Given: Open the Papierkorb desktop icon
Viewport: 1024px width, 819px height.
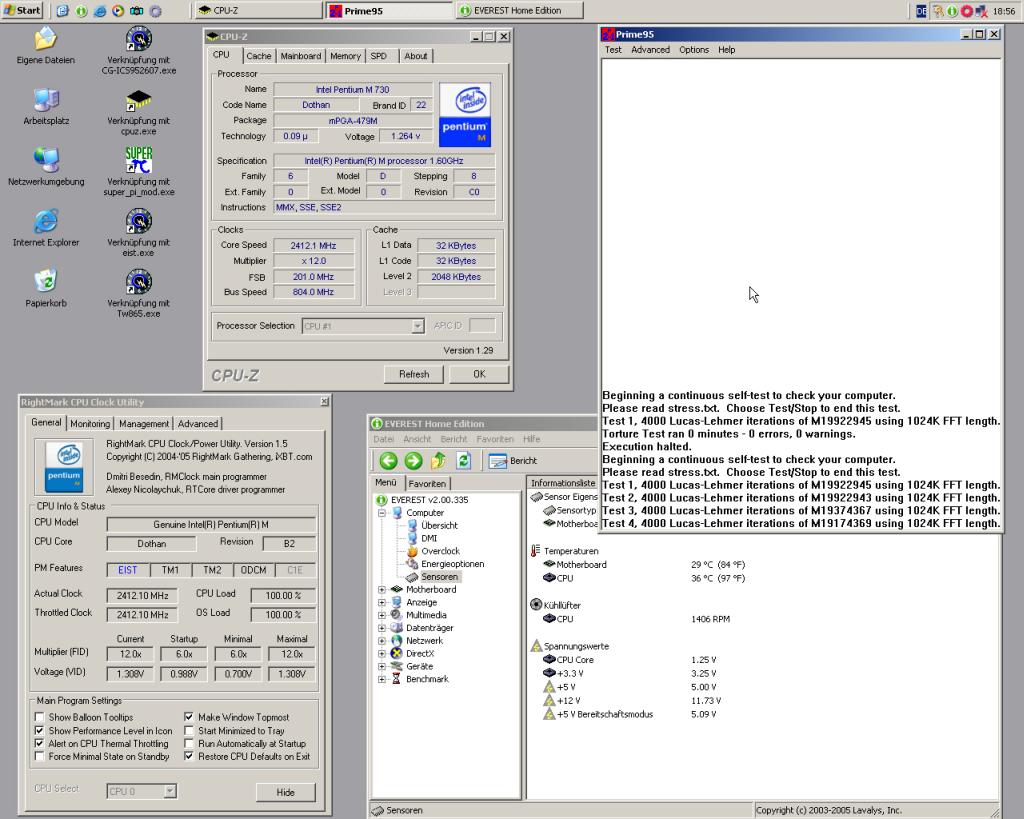Looking at the screenshot, I should 46,282.
